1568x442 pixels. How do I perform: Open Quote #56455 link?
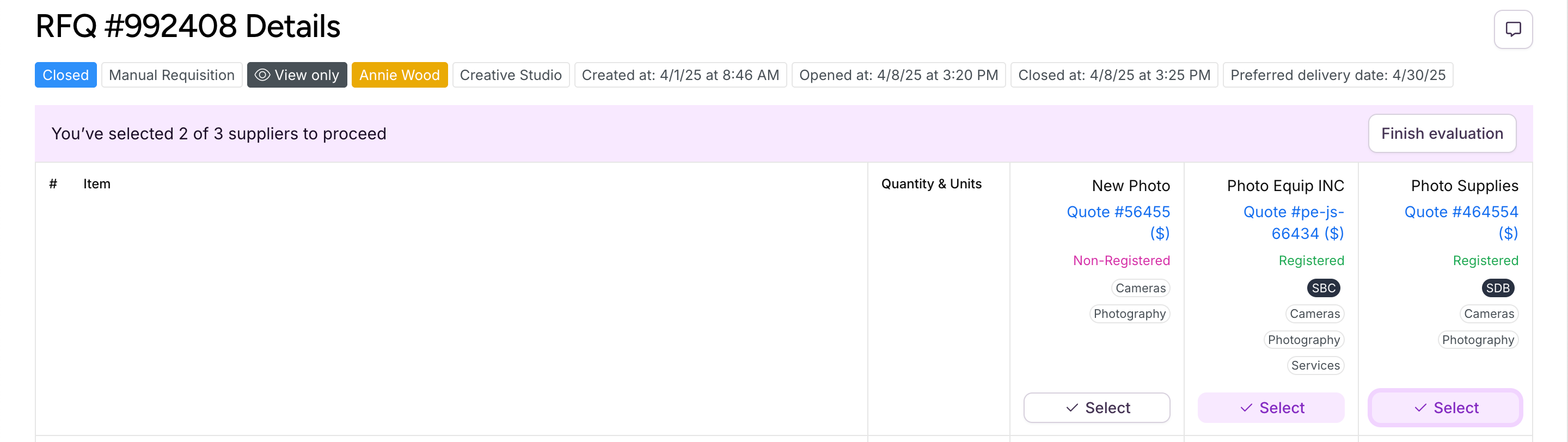coord(1118,222)
